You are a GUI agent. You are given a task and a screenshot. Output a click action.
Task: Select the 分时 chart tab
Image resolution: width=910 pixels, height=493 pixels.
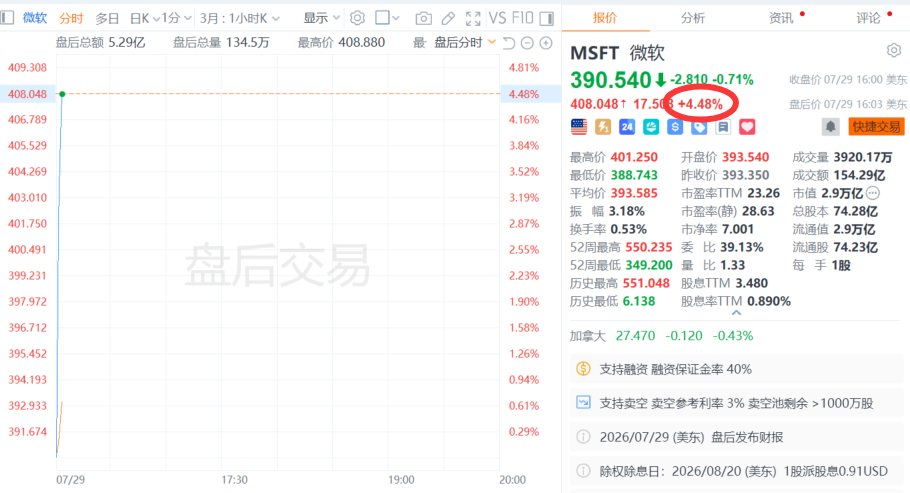click(71, 19)
